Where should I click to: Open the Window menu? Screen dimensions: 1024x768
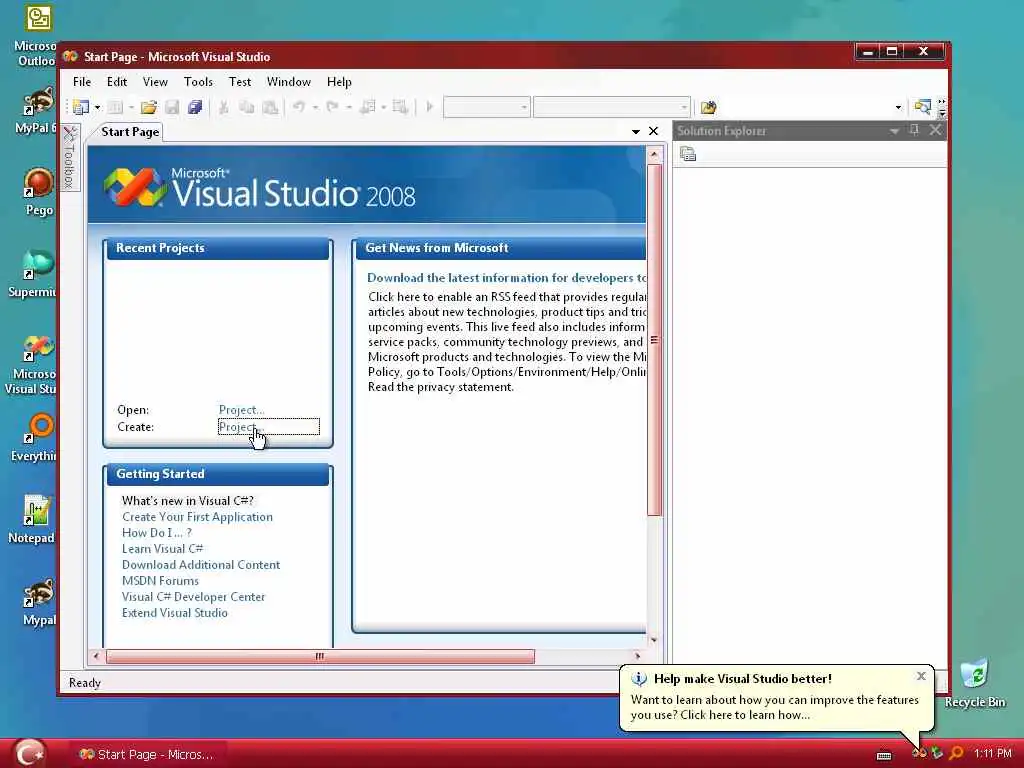(289, 82)
